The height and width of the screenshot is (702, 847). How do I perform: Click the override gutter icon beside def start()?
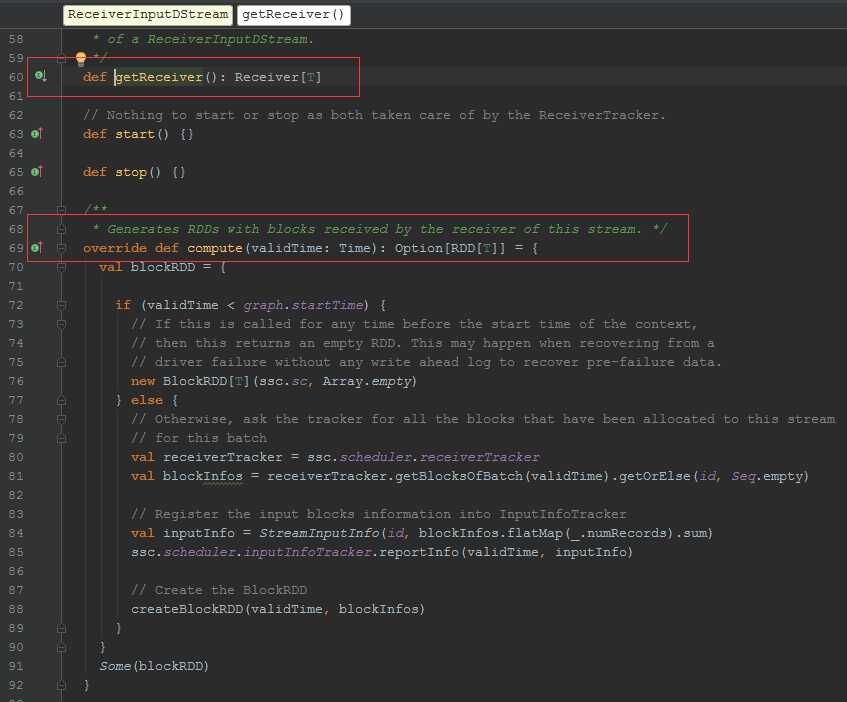point(37,133)
